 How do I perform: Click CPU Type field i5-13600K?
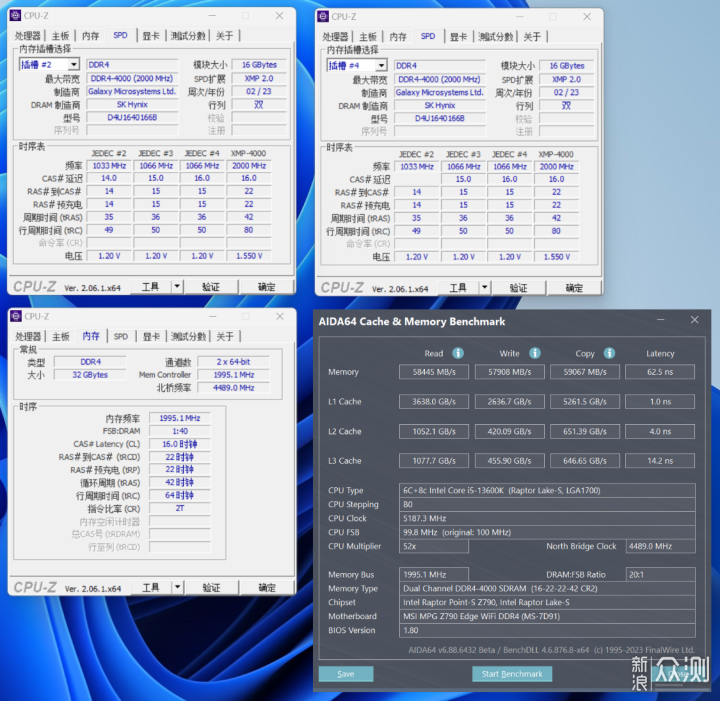pos(547,490)
